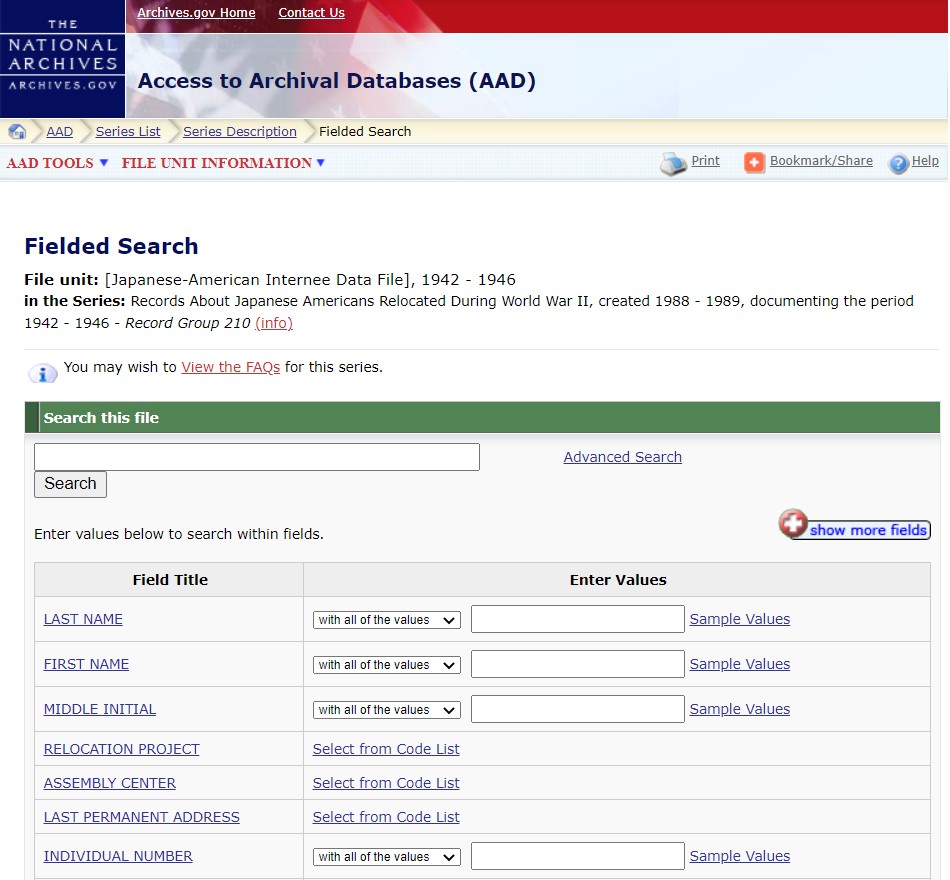Click the printer icon
This screenshot has height=880, width=950.
(673, 163)
